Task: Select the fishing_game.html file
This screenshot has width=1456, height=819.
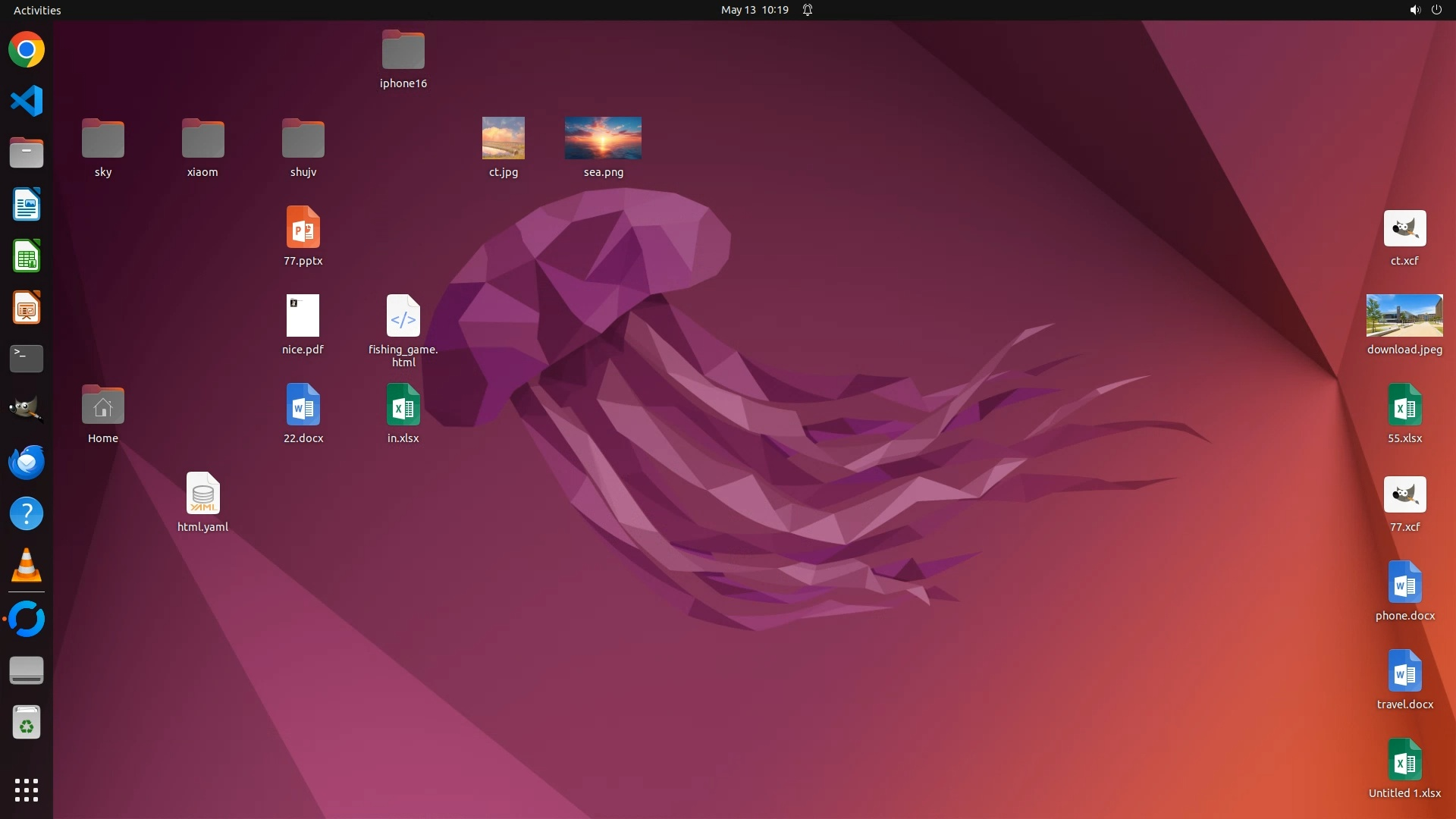Action: point(403,315)
